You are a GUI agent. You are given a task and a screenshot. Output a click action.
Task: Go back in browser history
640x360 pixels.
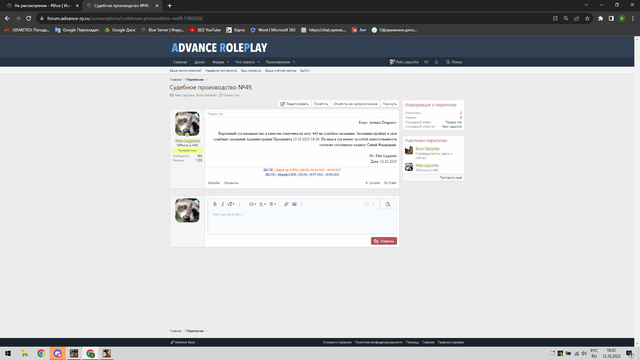click(x=7, y=18)
